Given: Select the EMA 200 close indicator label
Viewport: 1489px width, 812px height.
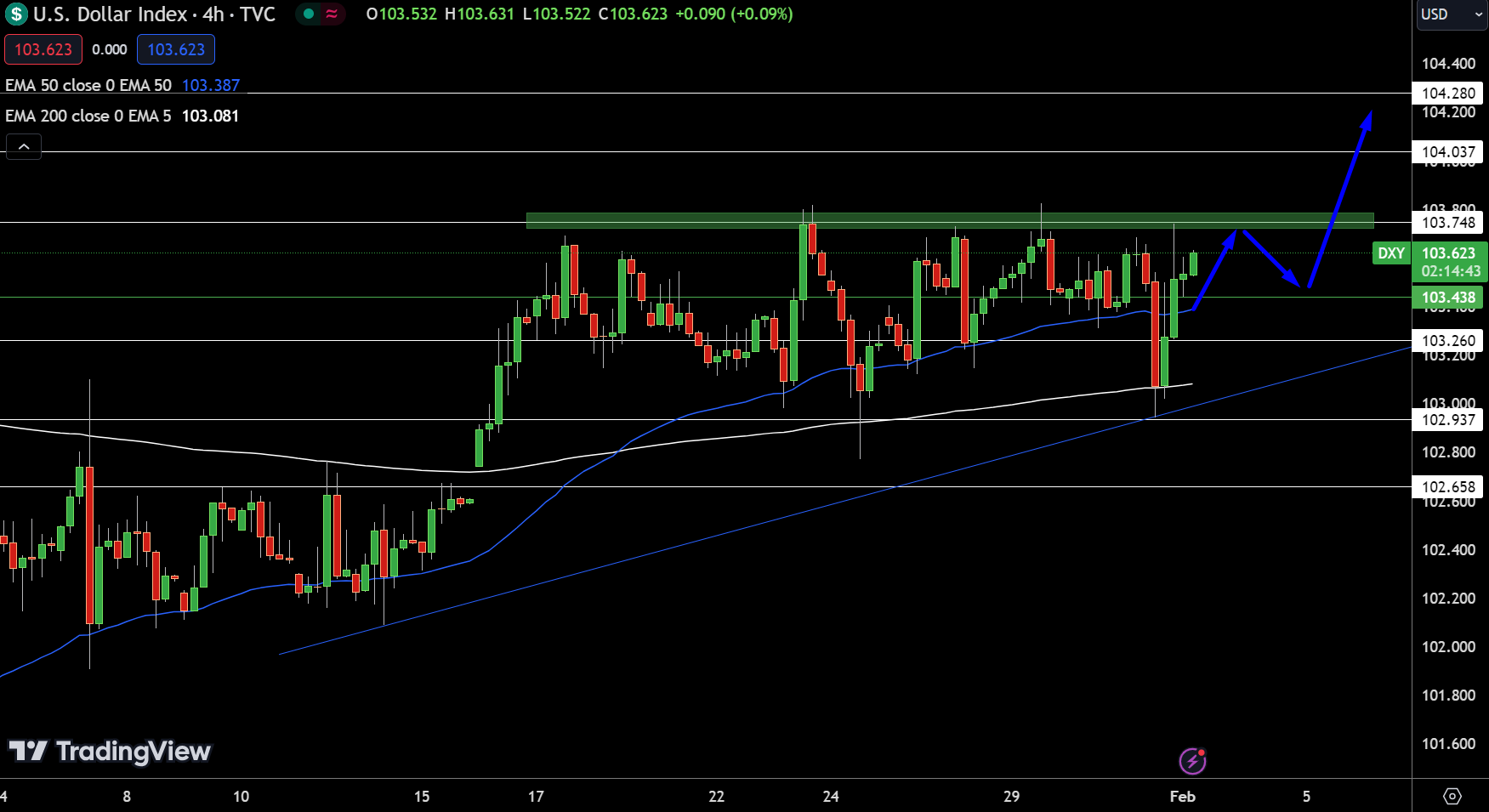Looking at the screenshot, I should 88,116.
